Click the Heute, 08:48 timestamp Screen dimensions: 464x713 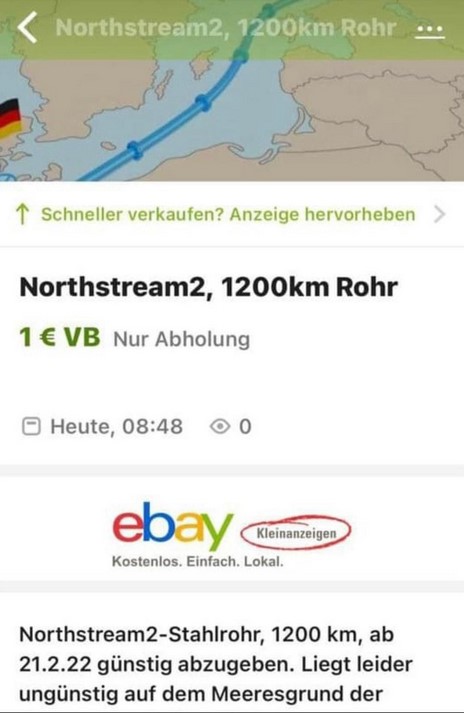[x=116, y=427]
